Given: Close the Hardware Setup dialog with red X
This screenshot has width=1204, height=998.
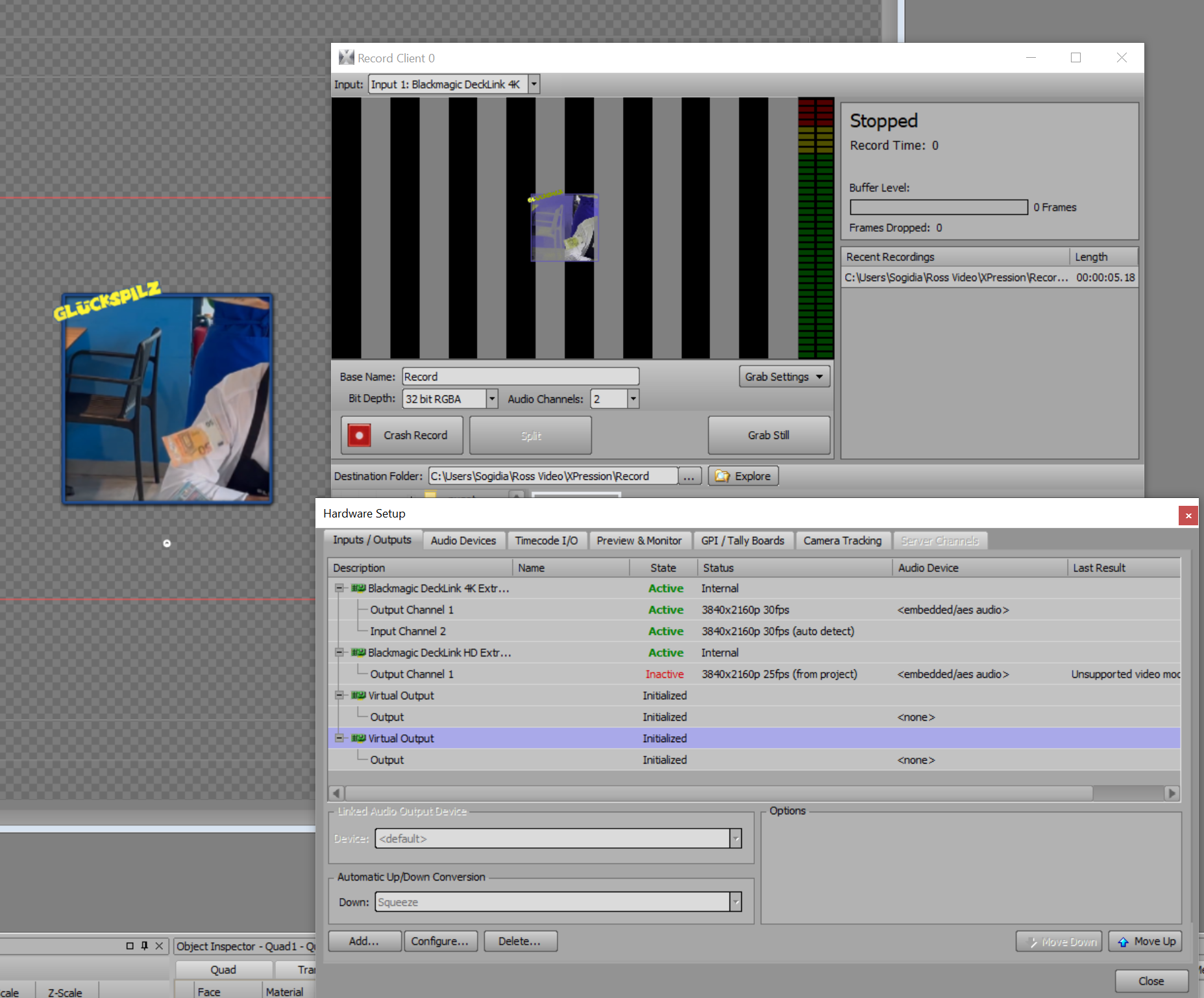Looking at the screenshot, I should click(x=1188, y=516).
